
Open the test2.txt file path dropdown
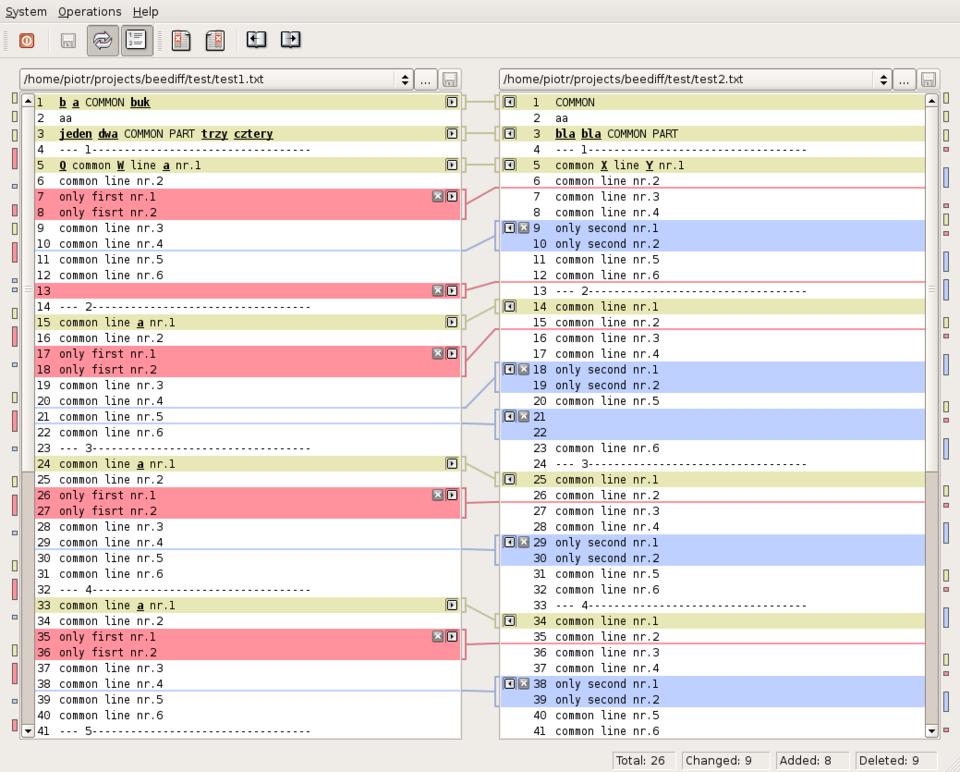pyautogui.click(x=883, y=79)
